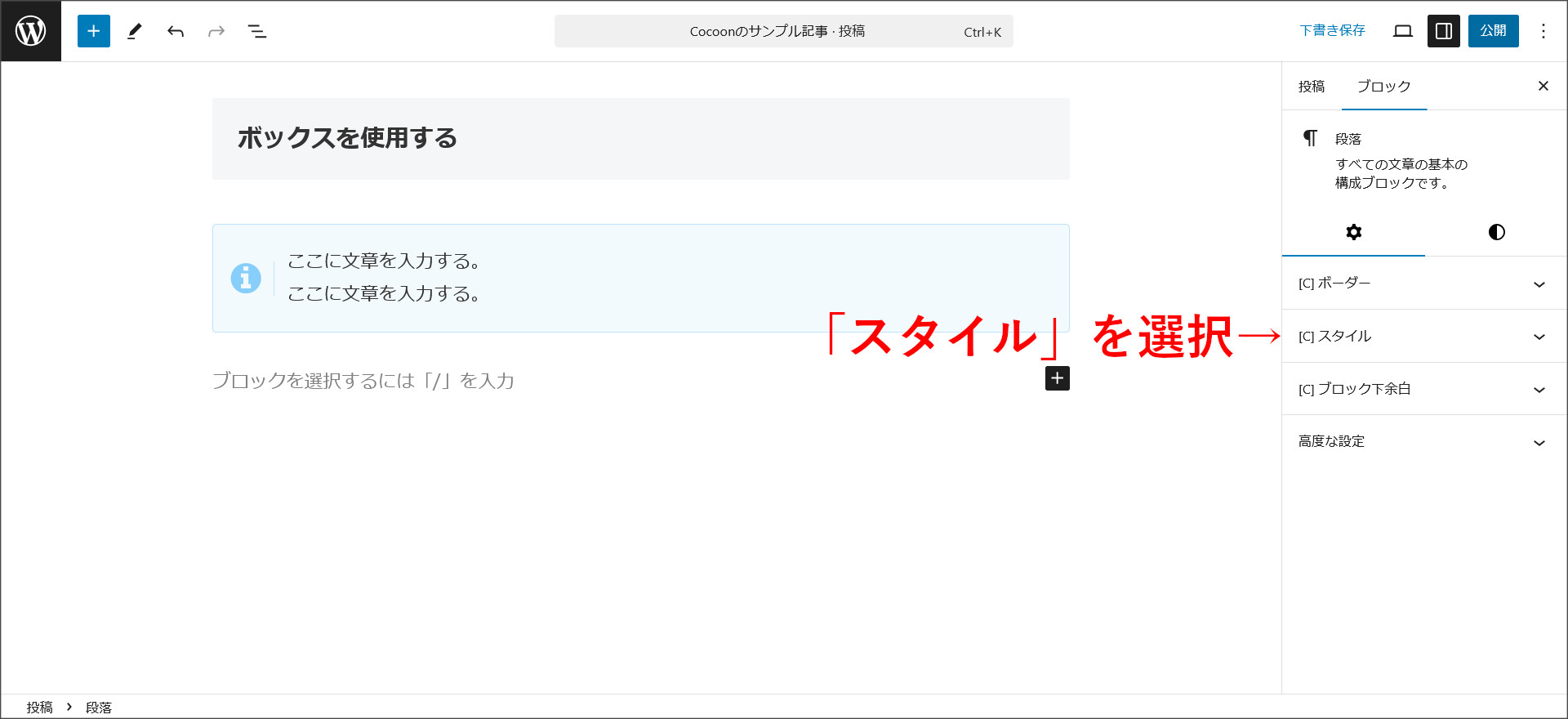Click the WordPress logo icon
Image resolution: width=1568 pixels, height=719 pixels.
(31, 31)
